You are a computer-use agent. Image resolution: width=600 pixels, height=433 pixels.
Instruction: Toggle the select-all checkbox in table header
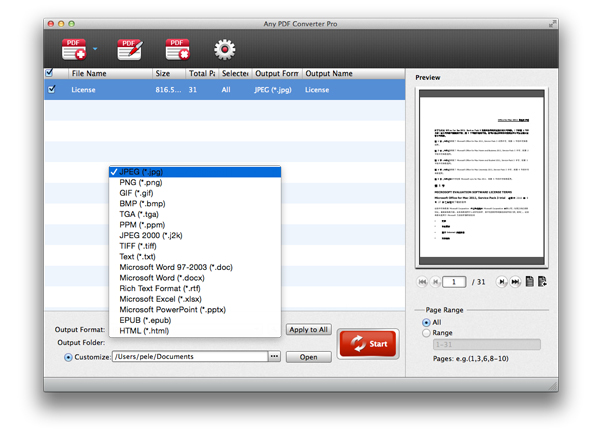coord(49,72)
